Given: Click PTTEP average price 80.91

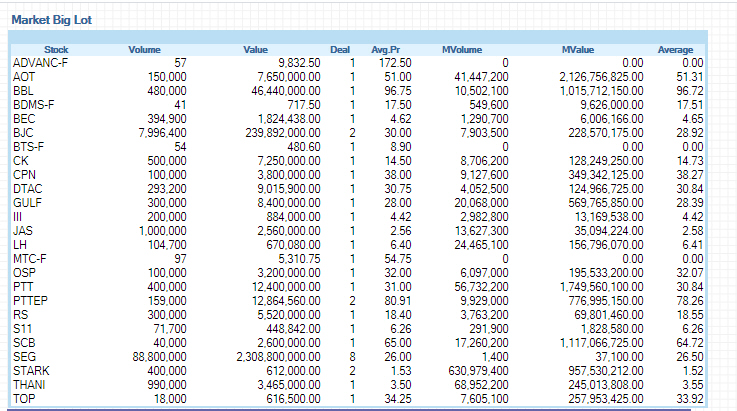Looking at the screenshot, I should [398, 301].
